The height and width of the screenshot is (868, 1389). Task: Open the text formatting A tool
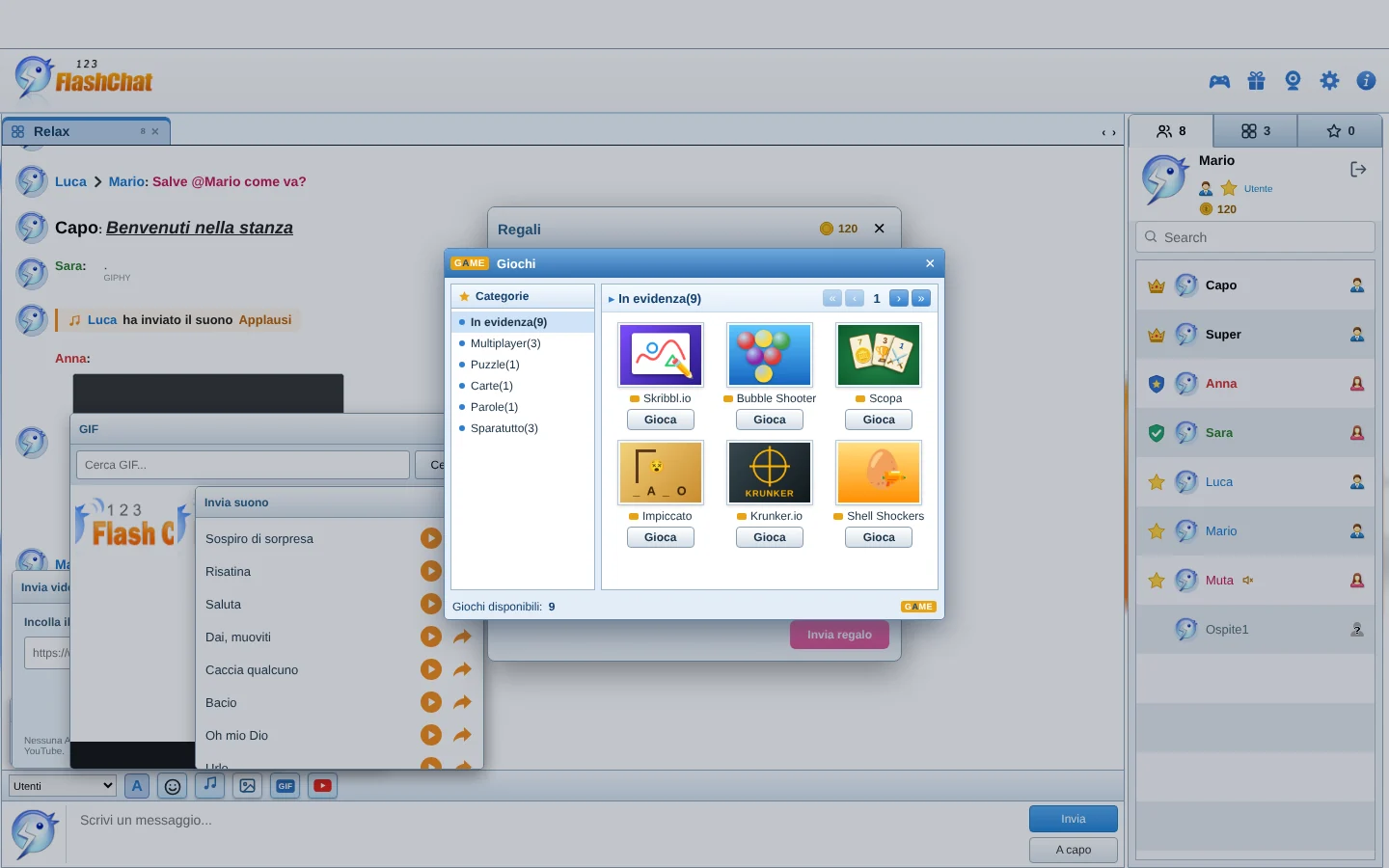(137, 786)
